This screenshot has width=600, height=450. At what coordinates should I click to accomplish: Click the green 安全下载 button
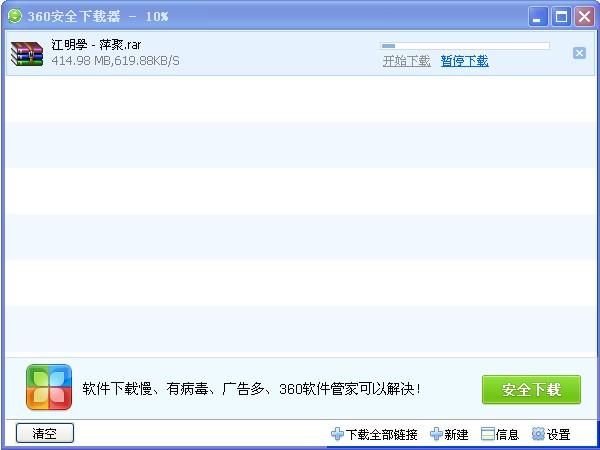[x=531, y=390]
